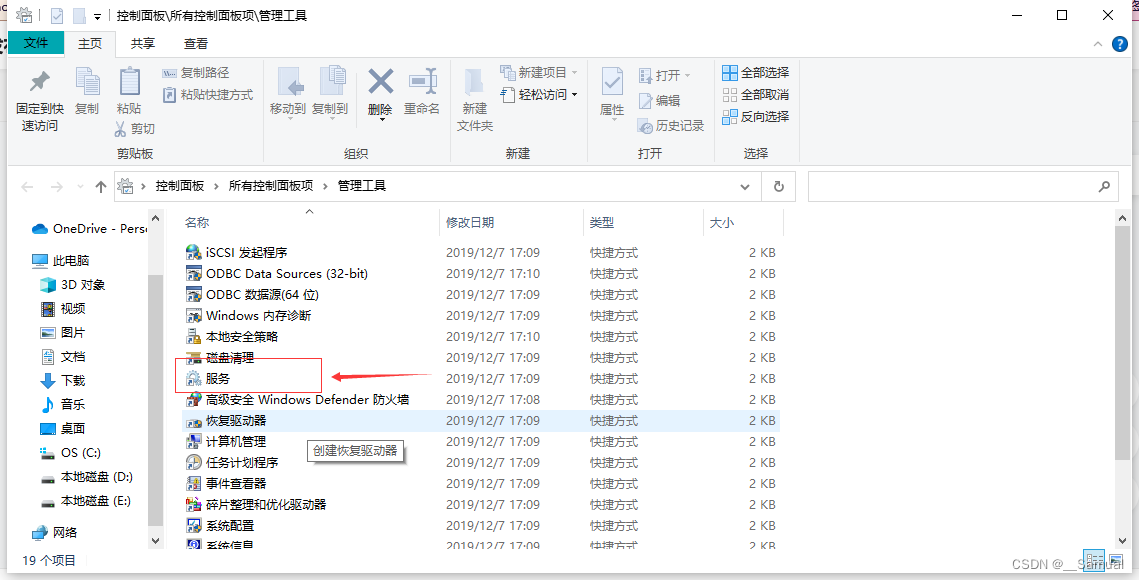1139x580 pixels.
Task: Select Windows Defender Firewall advanced security item
Action: click(x=481, y=400)
